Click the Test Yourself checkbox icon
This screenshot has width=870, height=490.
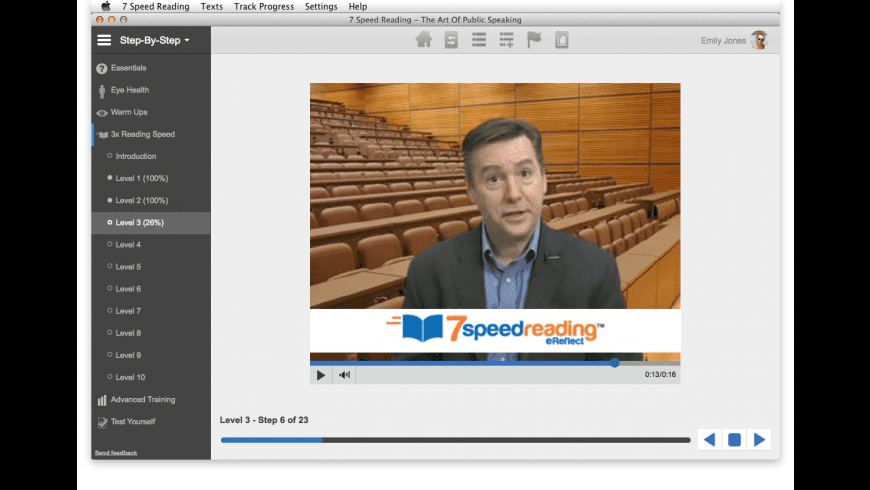(x=102, y=422)
